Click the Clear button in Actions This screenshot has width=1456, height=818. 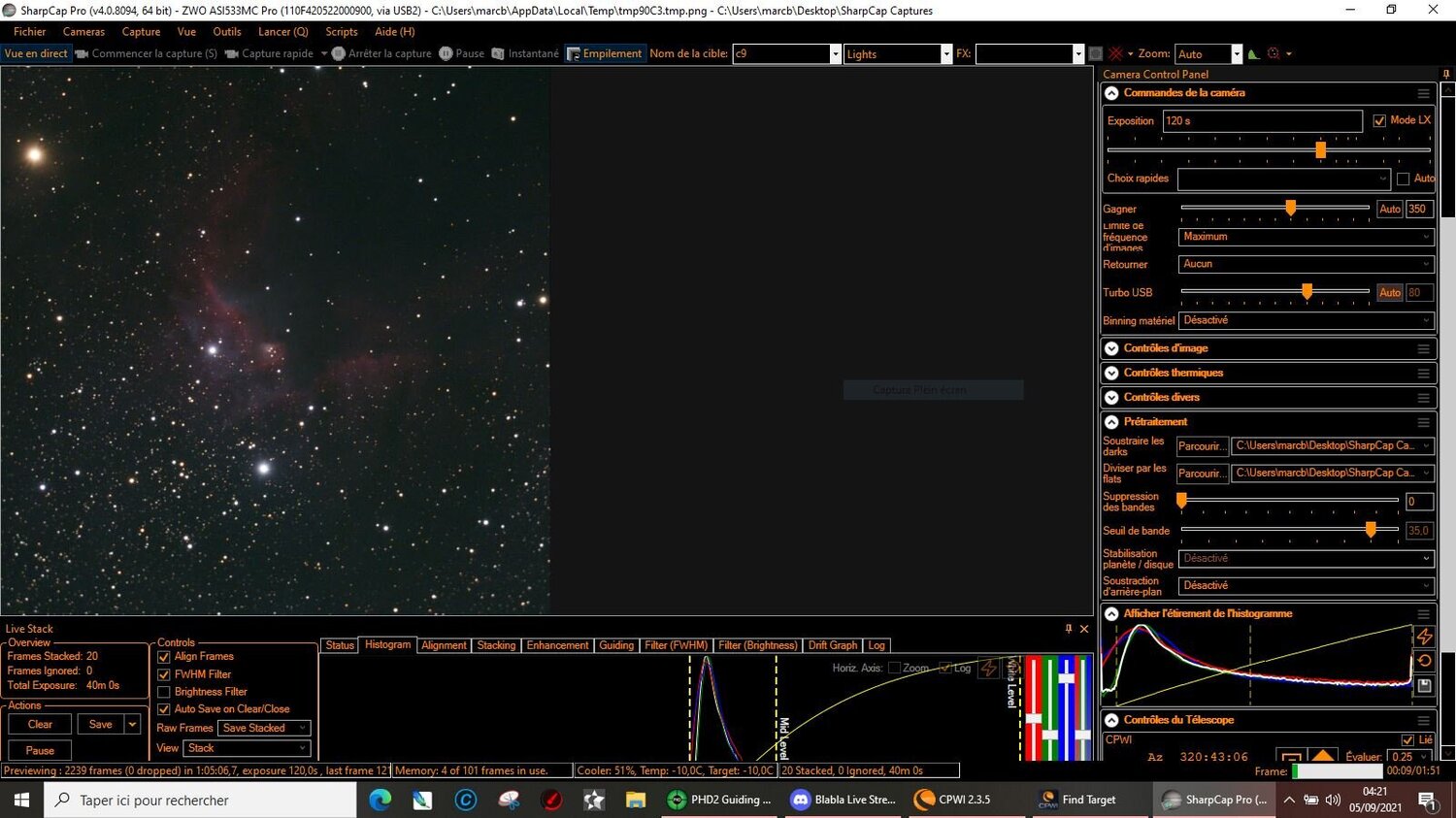(40, 724)
